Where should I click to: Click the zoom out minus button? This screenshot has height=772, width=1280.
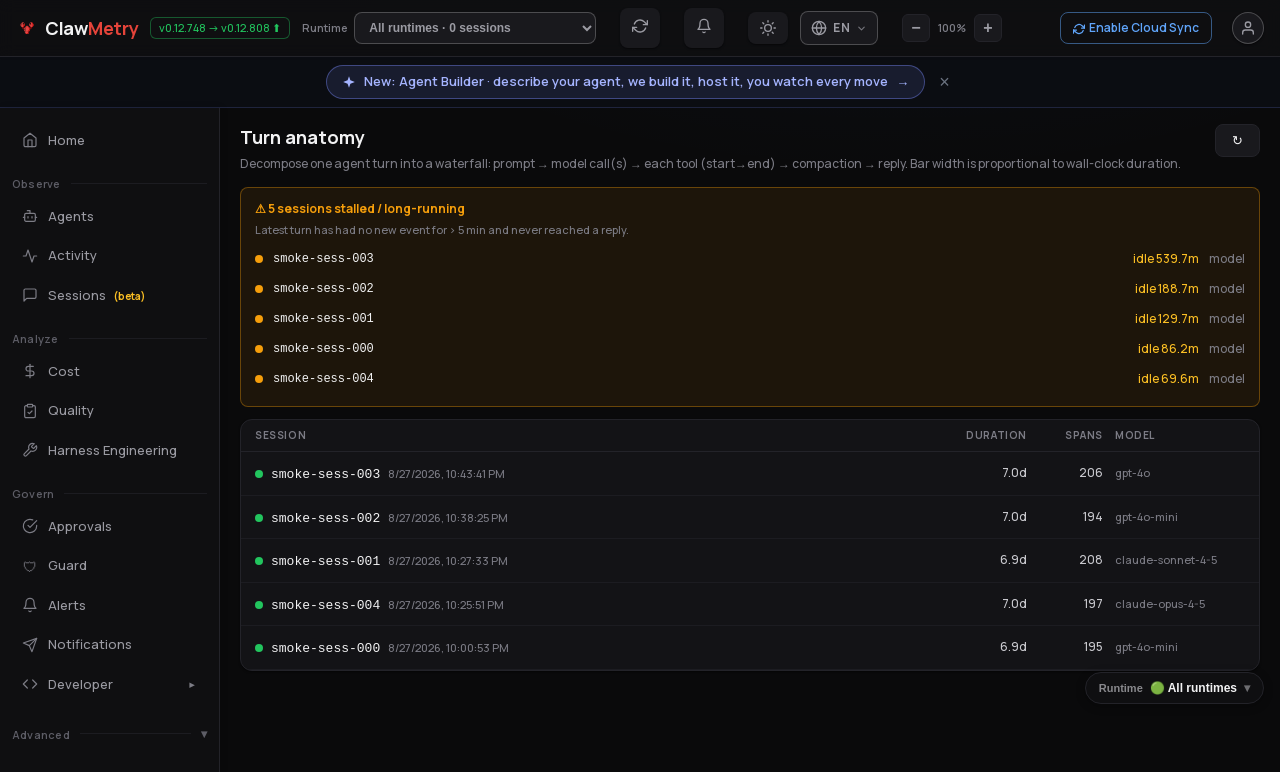916,28
